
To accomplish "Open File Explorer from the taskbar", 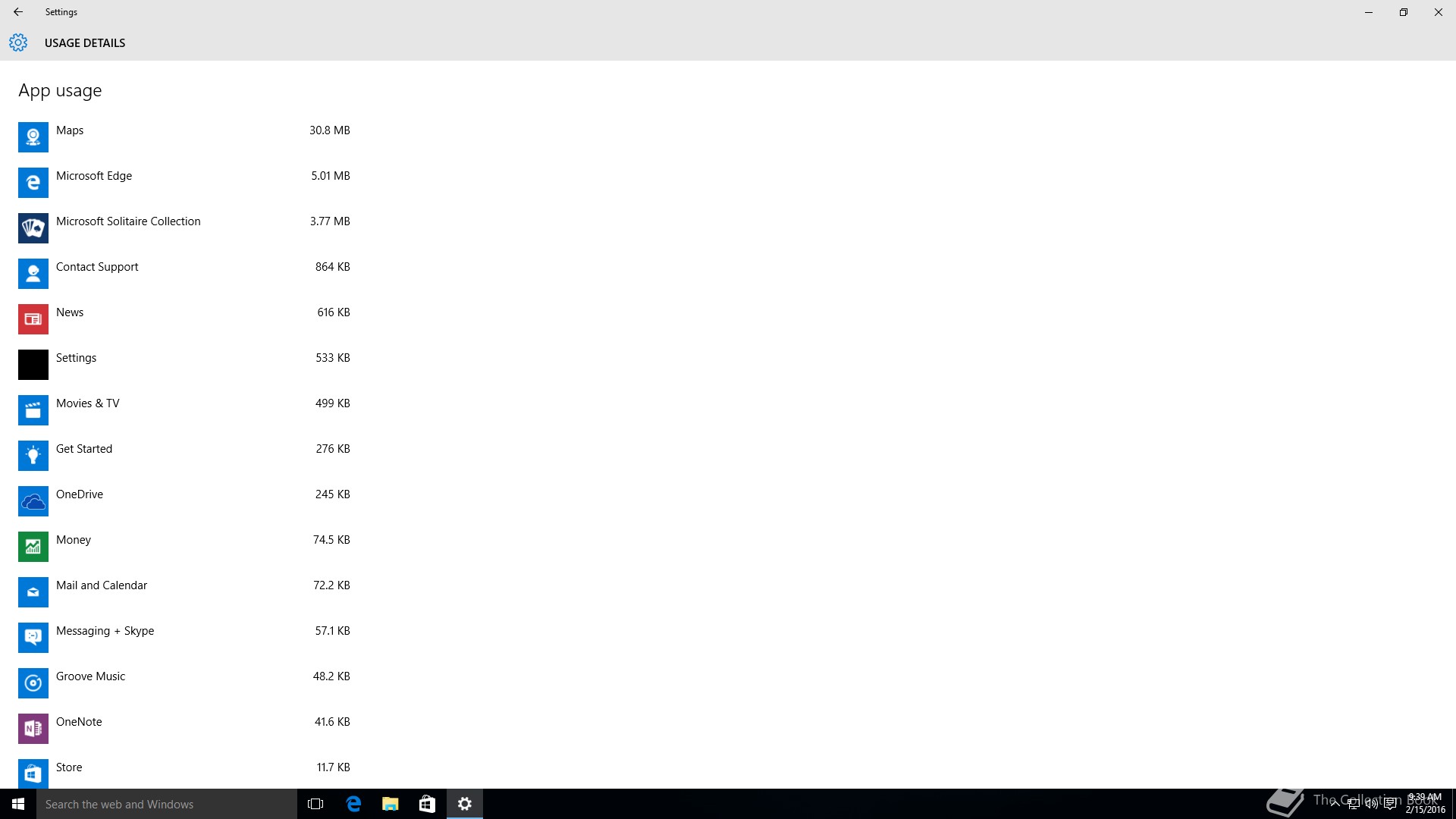I will [x=391, y=804].
